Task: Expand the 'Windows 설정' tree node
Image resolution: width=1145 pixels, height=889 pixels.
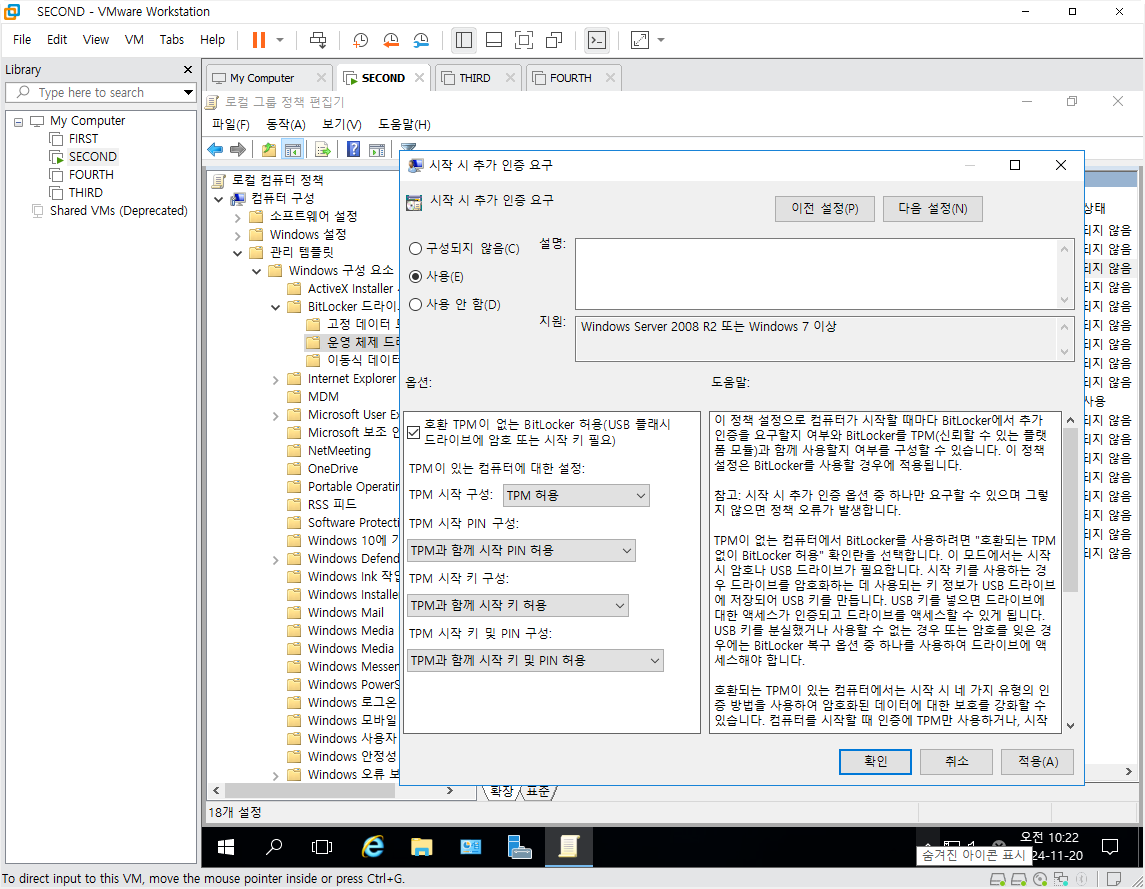Action: pyautogui.click(x=237, y=235)
